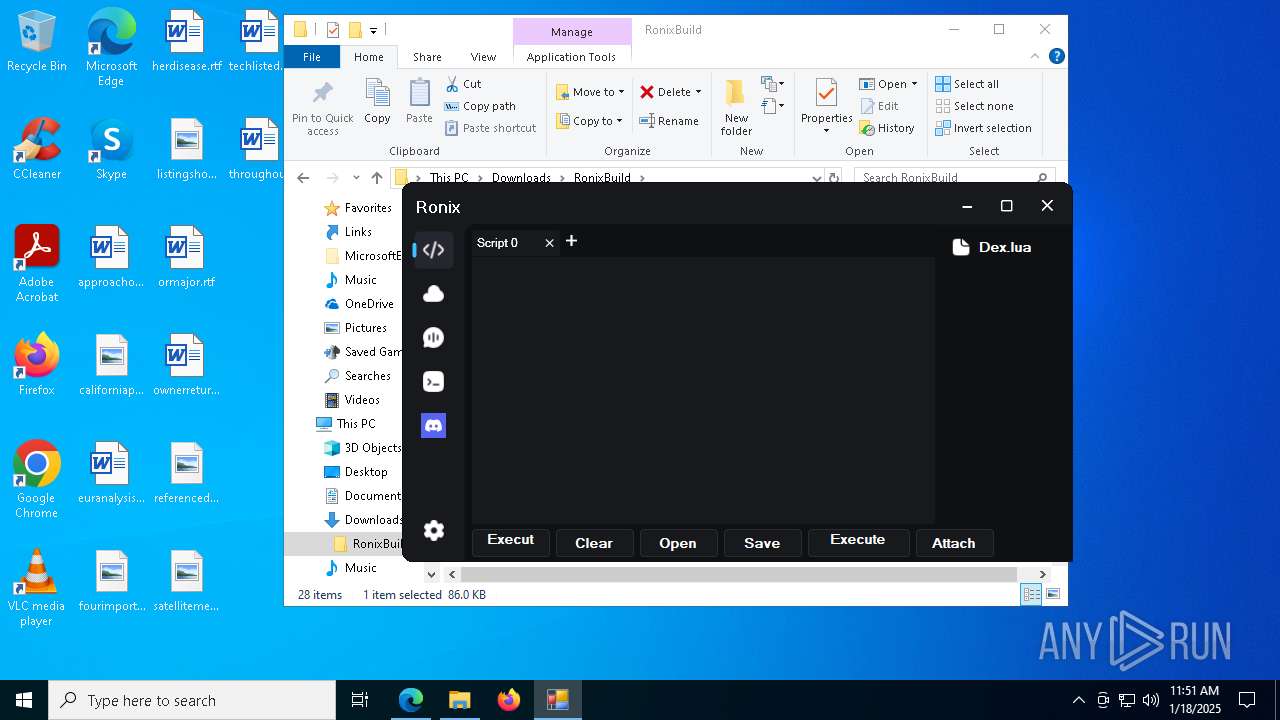Open Properties in the ribbon
The width and height of the screenshot is (1280, 720).
point(826,106)
